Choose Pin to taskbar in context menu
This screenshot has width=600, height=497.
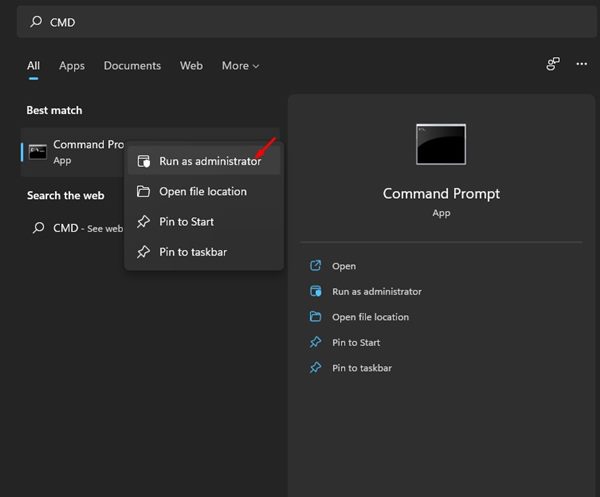pos(204,252)
